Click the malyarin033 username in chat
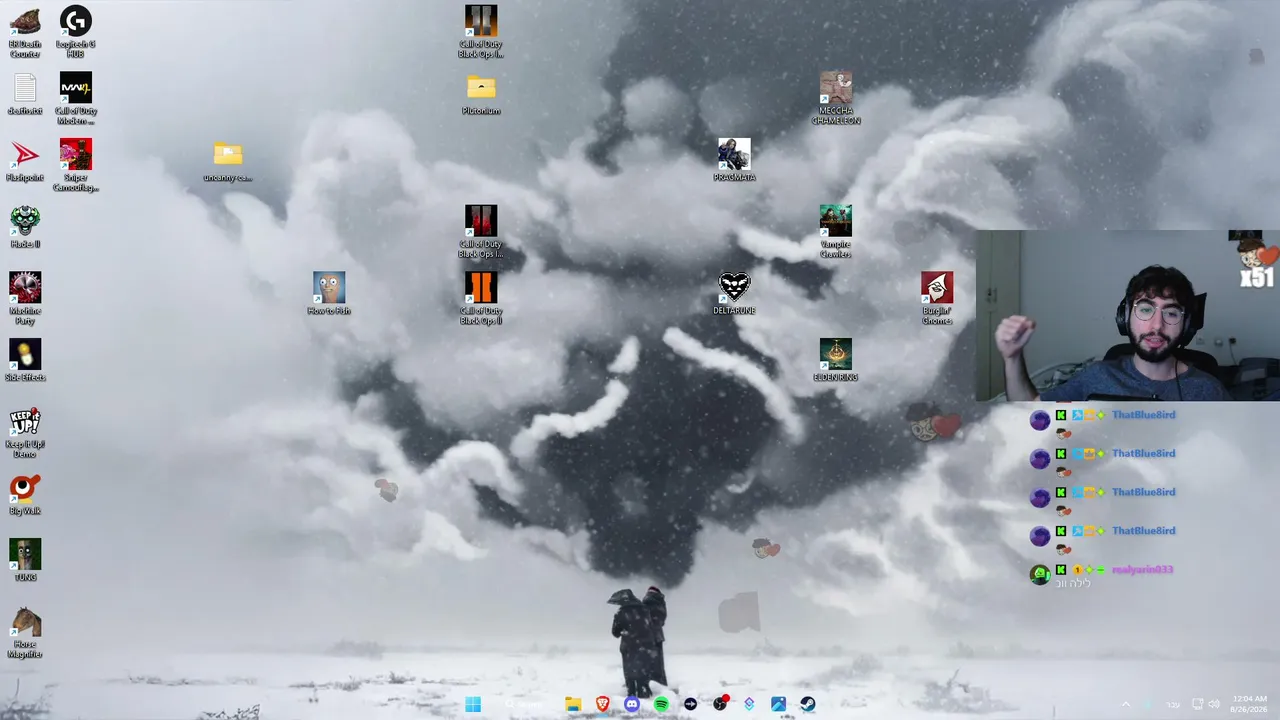1280x720 pixels. tap(1142, 570)
